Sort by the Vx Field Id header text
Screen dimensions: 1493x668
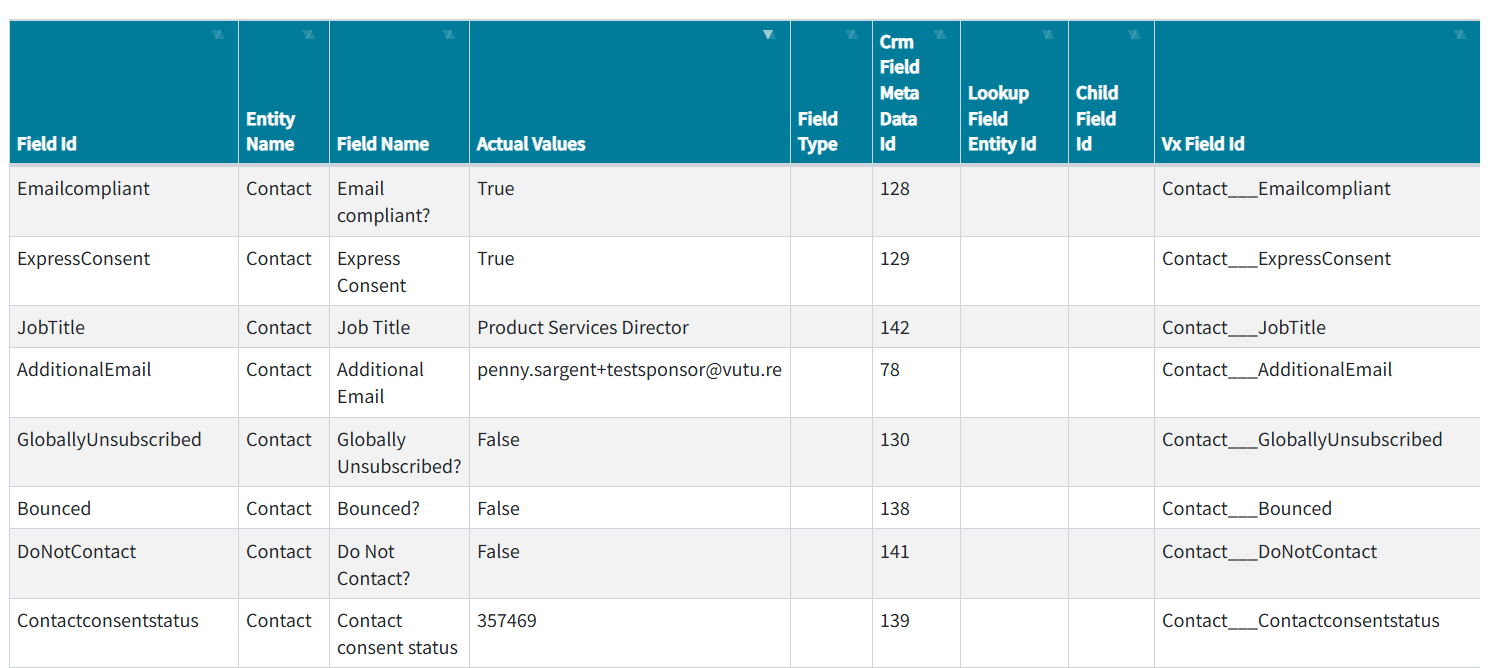pyautogui.click(x=1203, y=144)
